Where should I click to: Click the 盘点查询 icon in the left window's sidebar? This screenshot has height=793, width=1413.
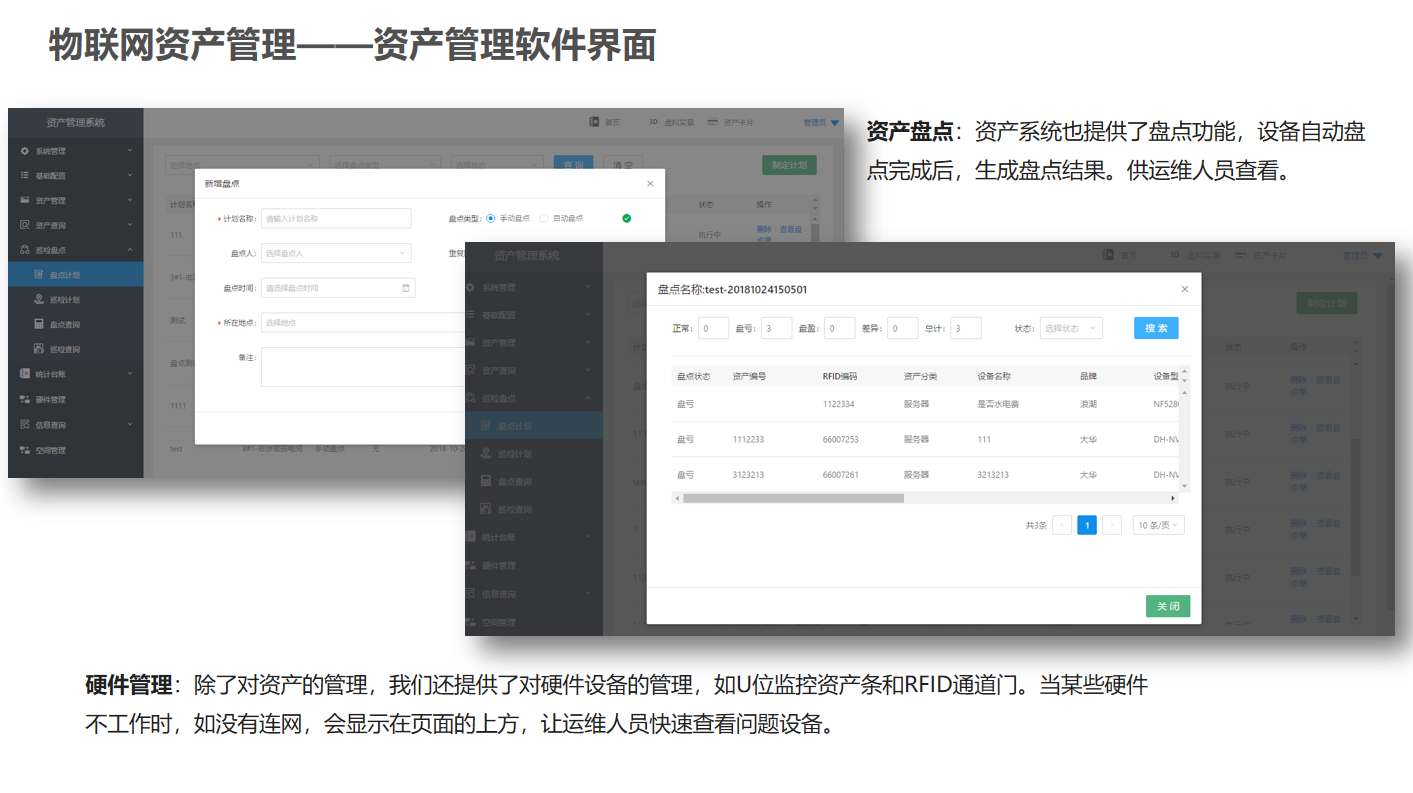click(39, 324)
